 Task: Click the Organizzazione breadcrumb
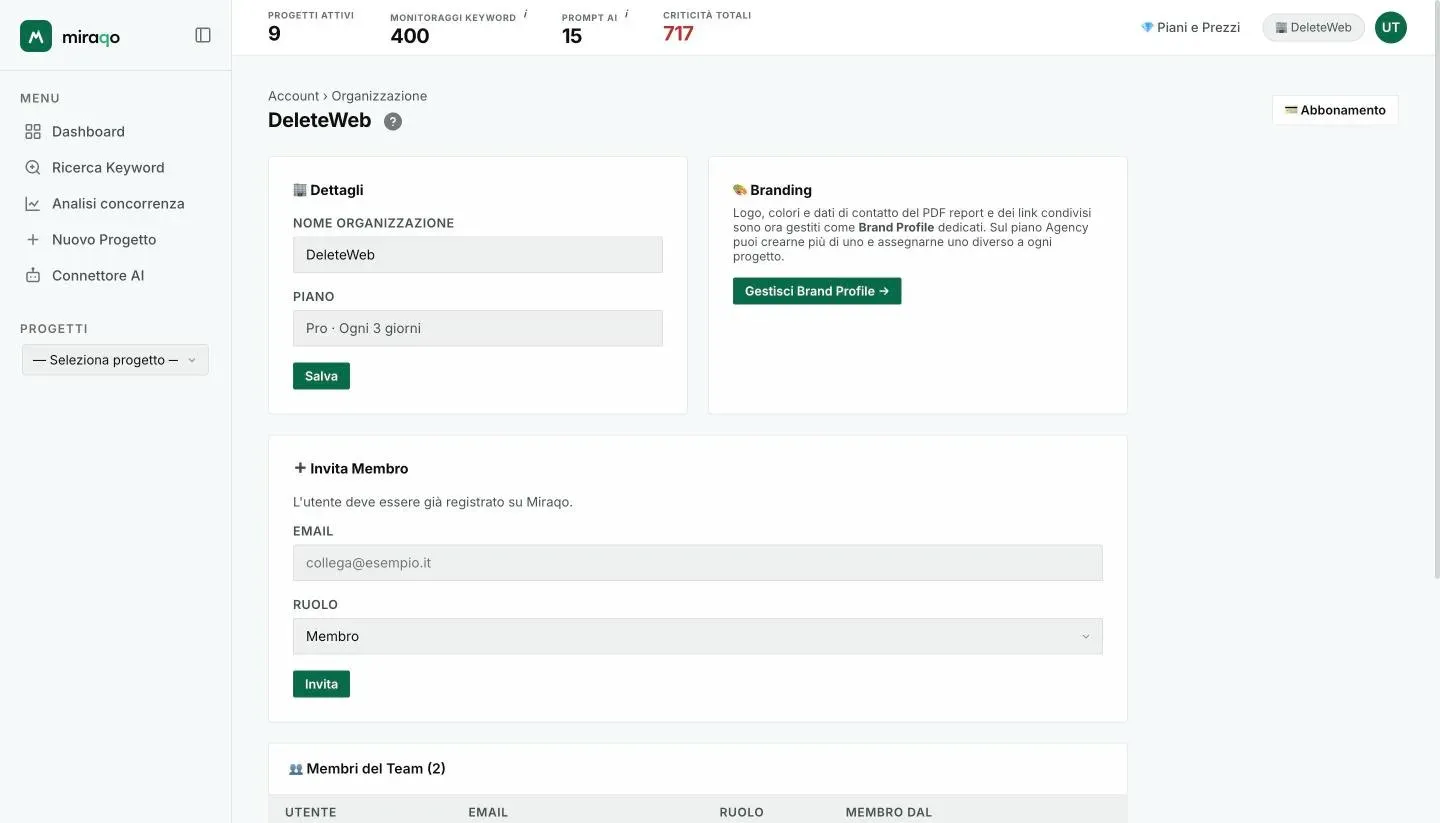pyautogui.click(x=379, y=96)
